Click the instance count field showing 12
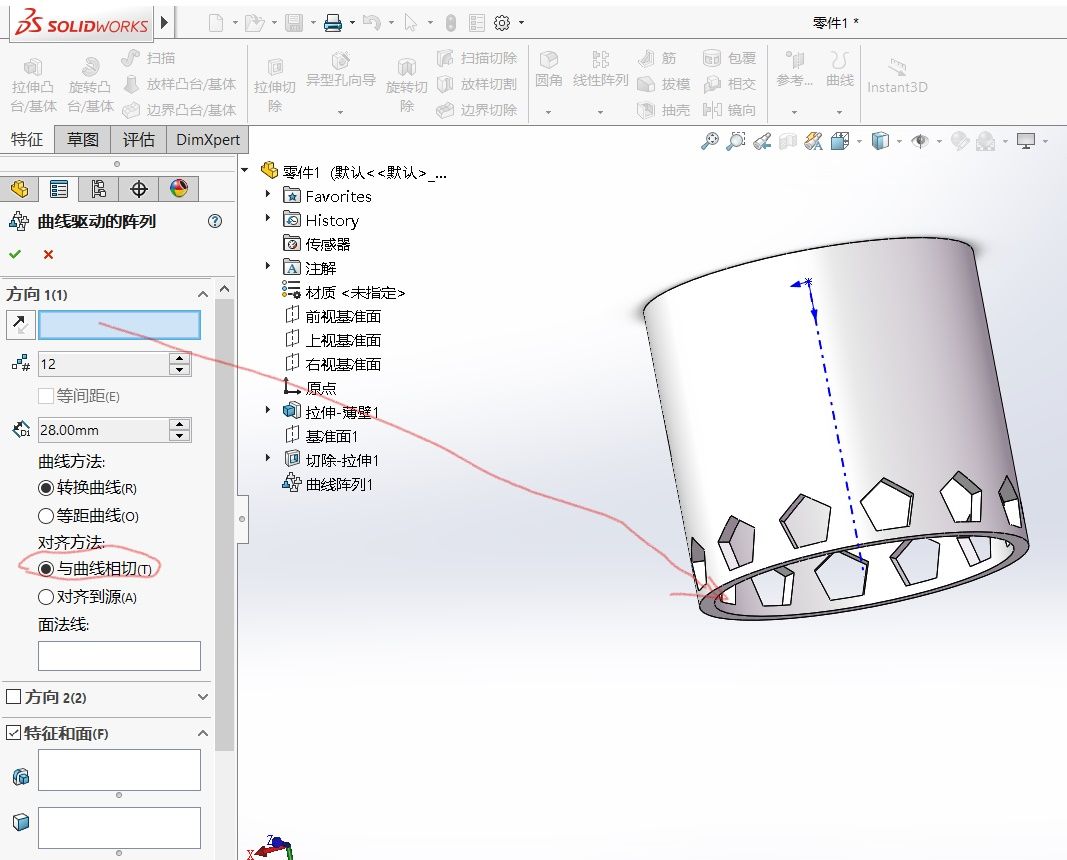The height and width of the screenshot is (860, 1067). tap(103, 364)
